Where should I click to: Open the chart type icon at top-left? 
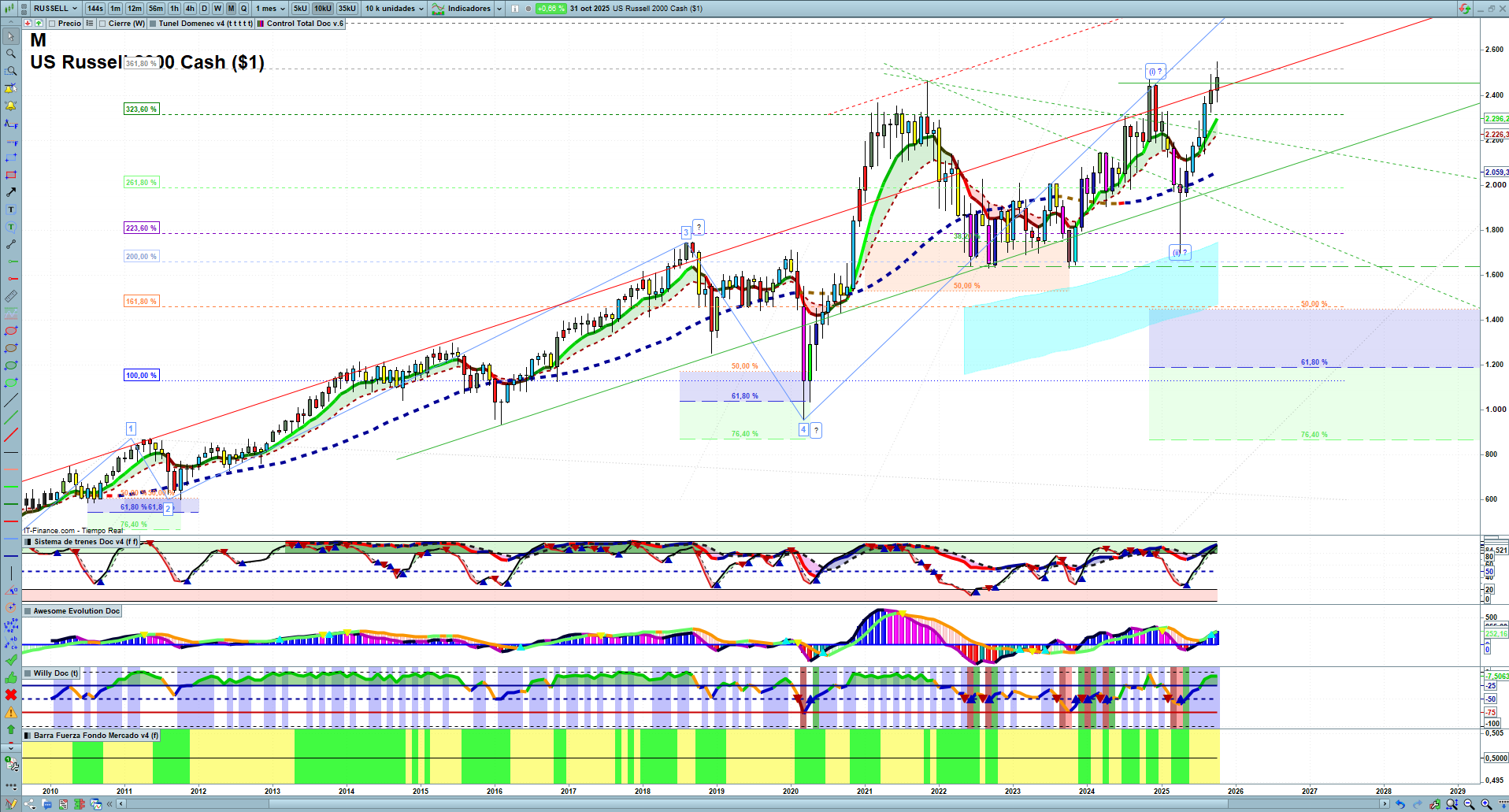(9, 9)
